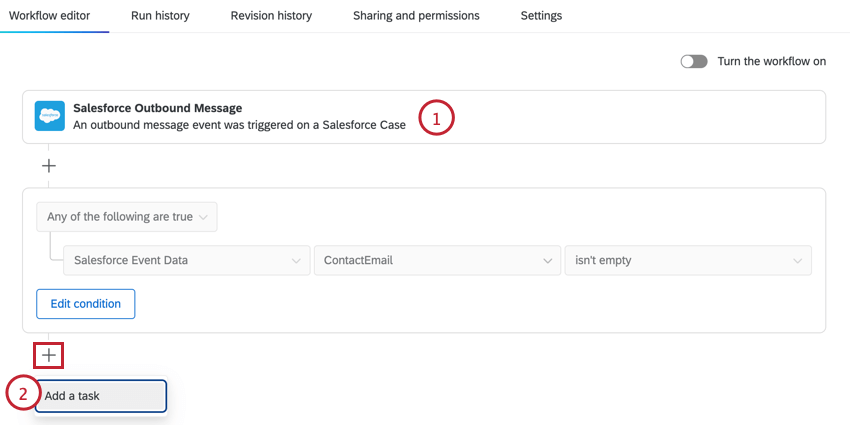The height and width of the screenshot is (425, 850).
Task: Click the red circled number 2 marker
Action: click(x=22, y=394)
